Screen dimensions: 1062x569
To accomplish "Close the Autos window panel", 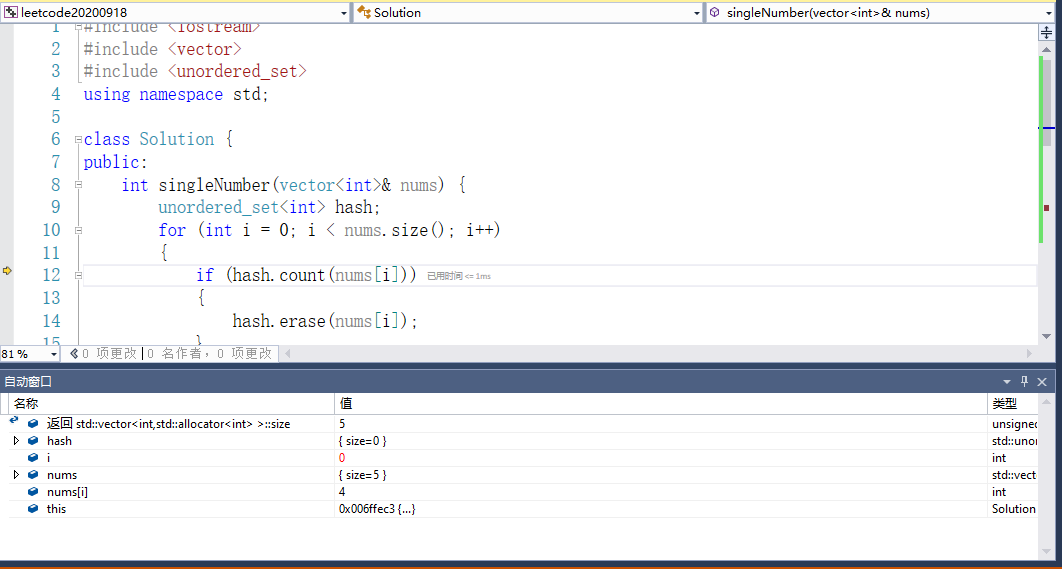I will coord(1042,382).
